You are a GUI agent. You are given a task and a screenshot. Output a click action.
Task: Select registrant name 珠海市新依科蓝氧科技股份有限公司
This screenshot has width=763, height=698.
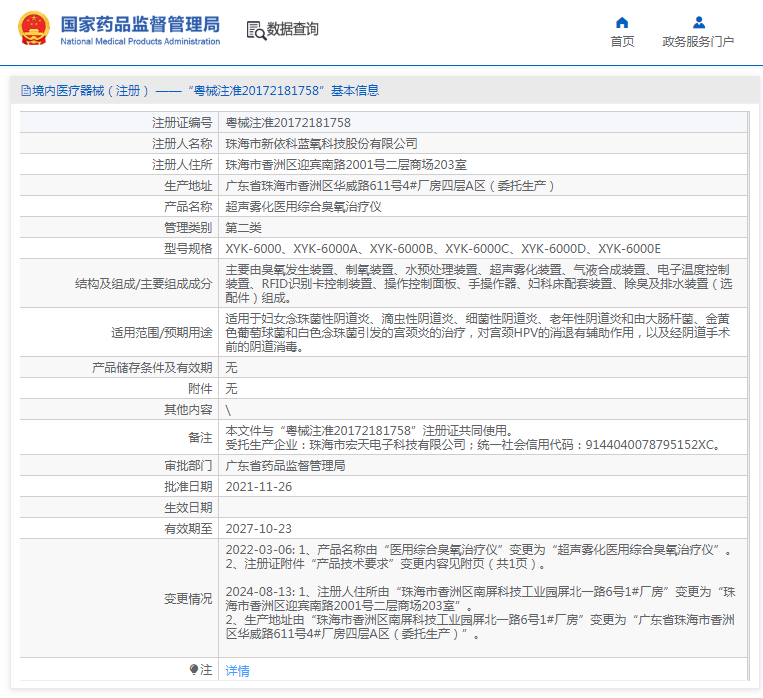coord(321,144)
